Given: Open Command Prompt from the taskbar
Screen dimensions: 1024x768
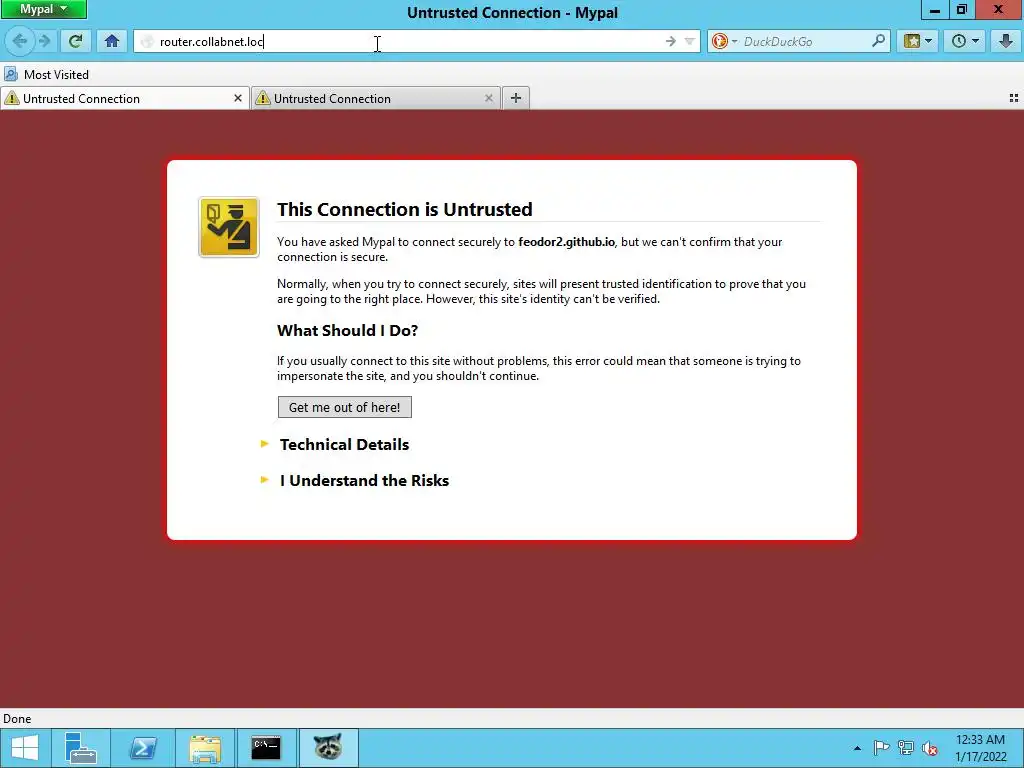Looking at the screenshot, I should point(266,748).
